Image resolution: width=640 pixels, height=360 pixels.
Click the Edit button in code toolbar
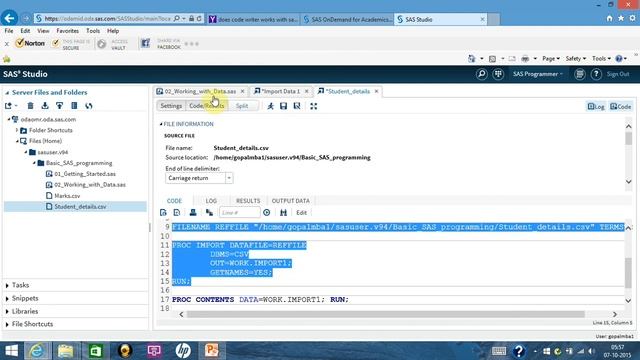(x=301, y=213)
